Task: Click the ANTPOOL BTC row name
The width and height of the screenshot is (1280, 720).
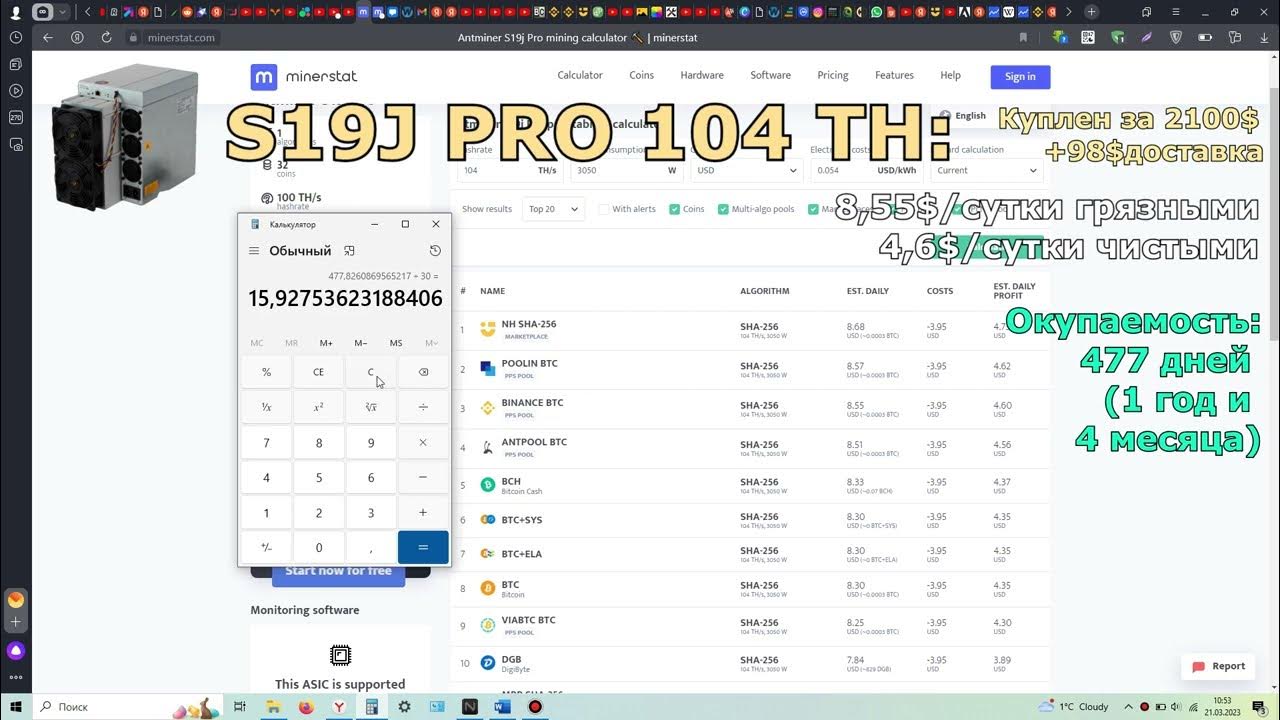Action: click(534, 441)
